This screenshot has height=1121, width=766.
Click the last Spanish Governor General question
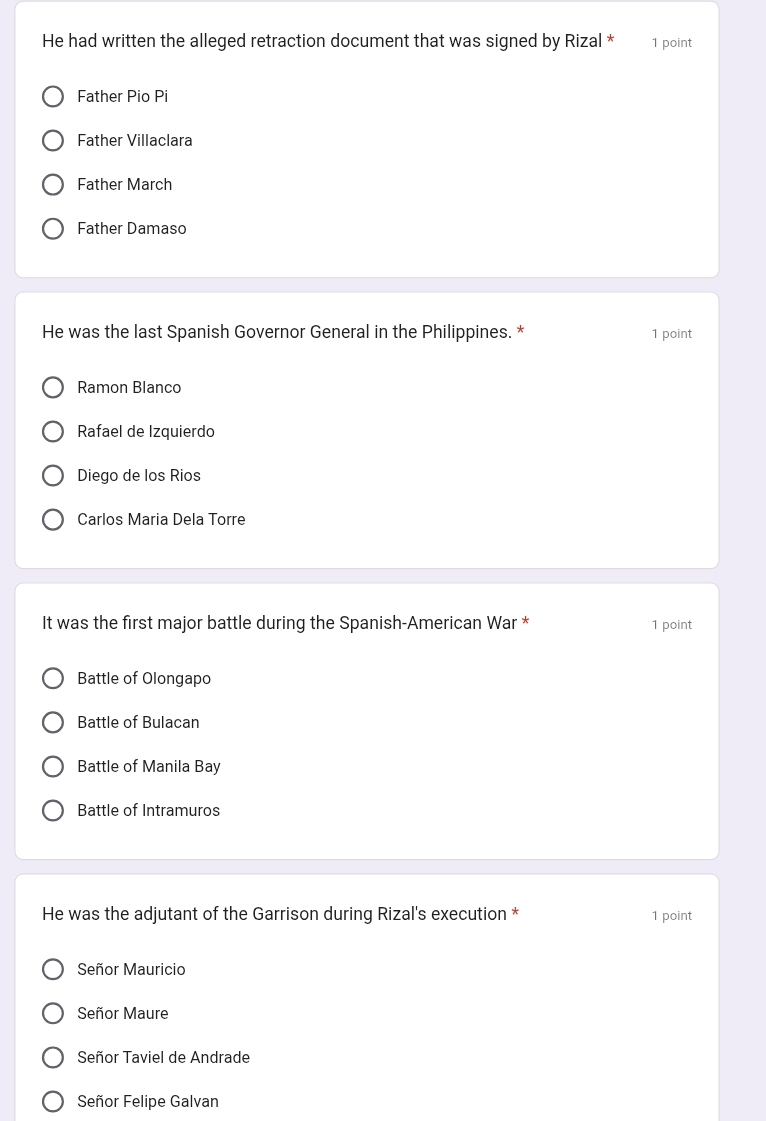(x=276, y=333)
